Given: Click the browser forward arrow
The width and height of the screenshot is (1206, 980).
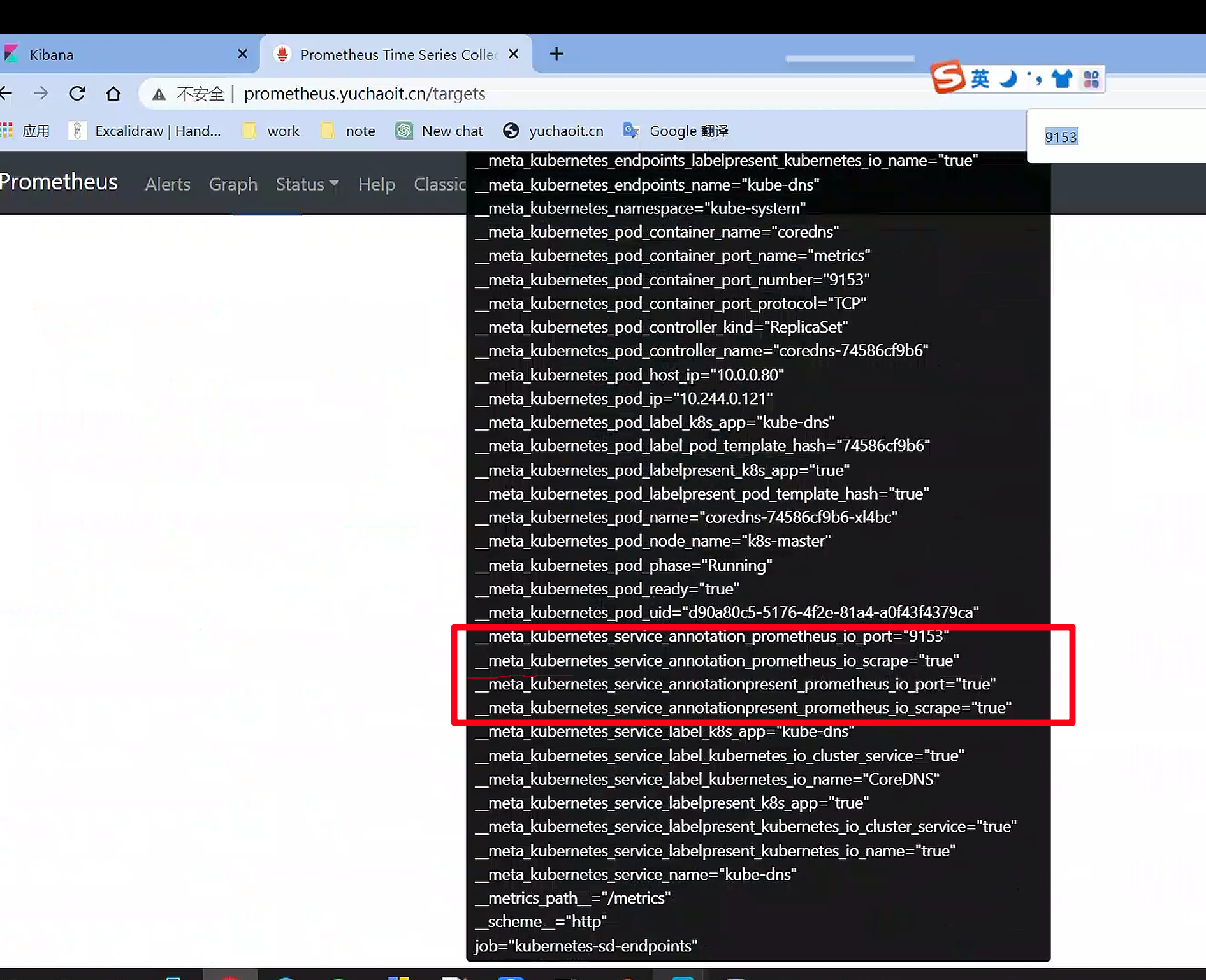Looking at the screenshot, I should 41,94.
